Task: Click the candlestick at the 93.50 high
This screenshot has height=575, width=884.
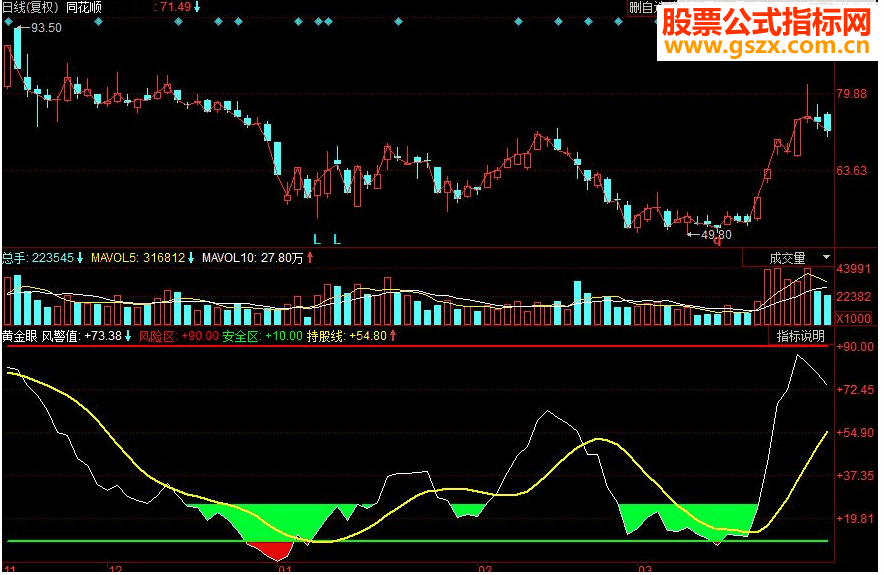Action: click(x=17, y=48)
